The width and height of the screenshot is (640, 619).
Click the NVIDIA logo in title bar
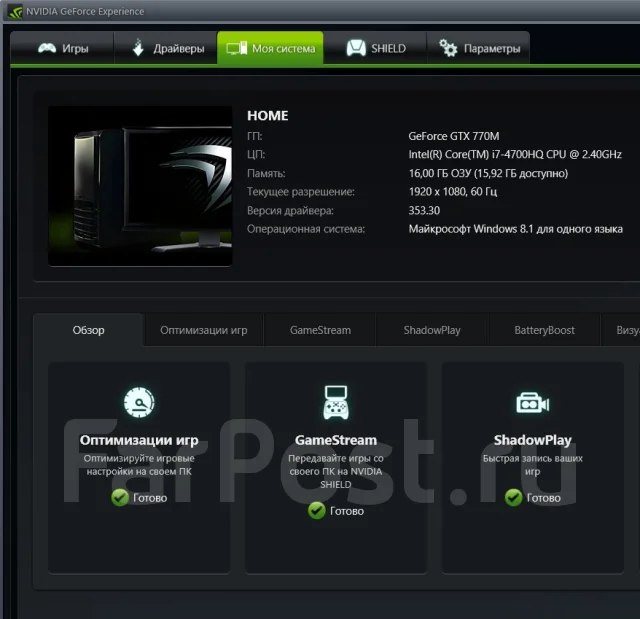tap(16, 11)
